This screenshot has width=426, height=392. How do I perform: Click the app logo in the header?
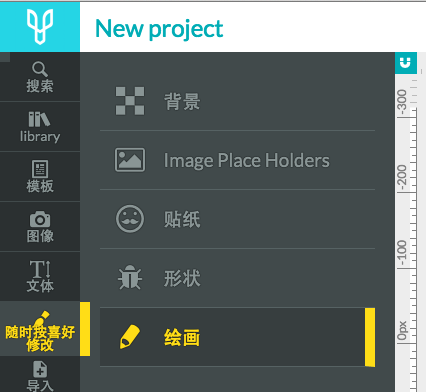(x=40, y=27)
